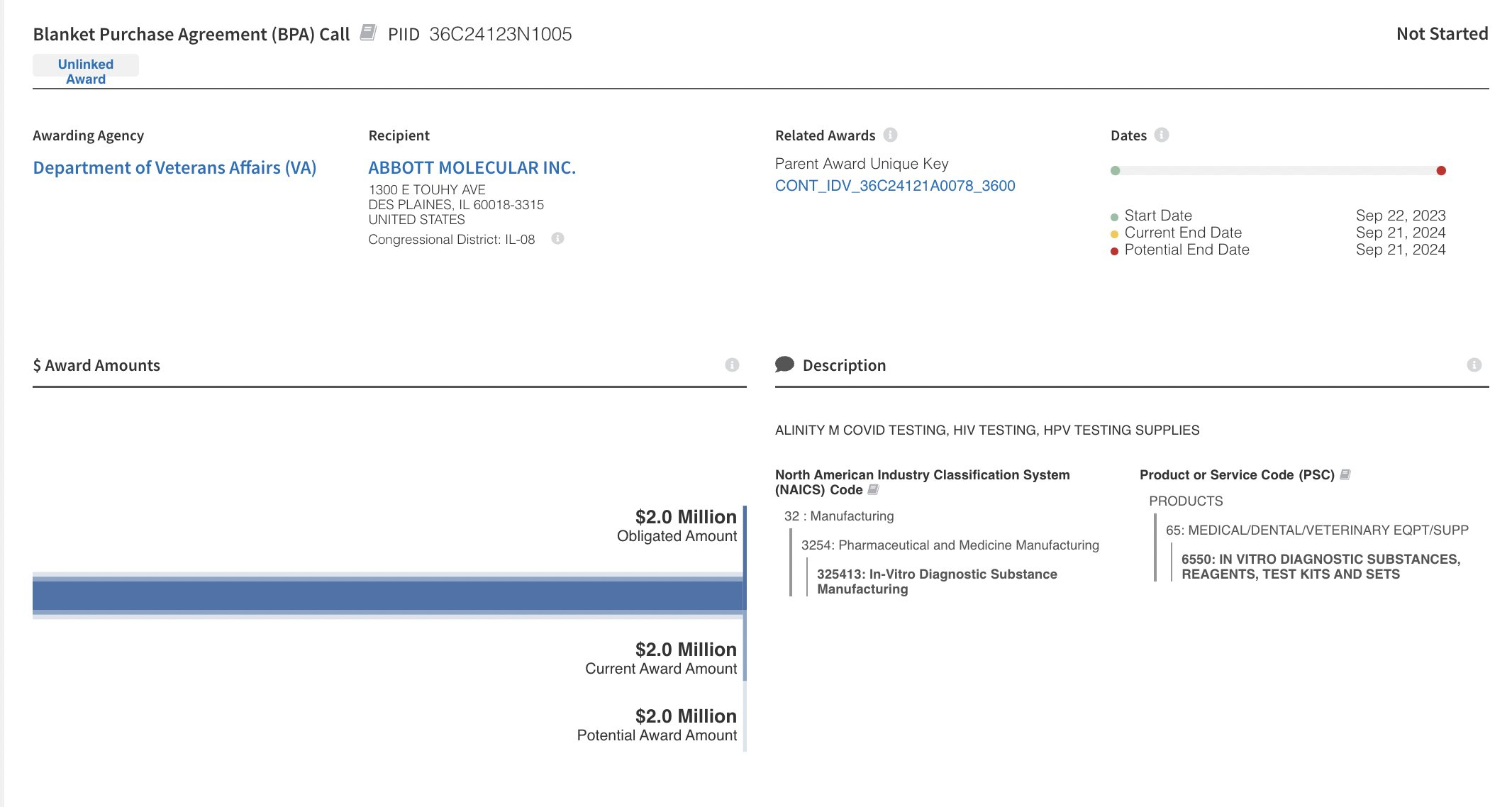Click Start Date value Sep 22, 2023
The width and height of the screenshot is (1512, 807).
click(x=1400, y=215)
